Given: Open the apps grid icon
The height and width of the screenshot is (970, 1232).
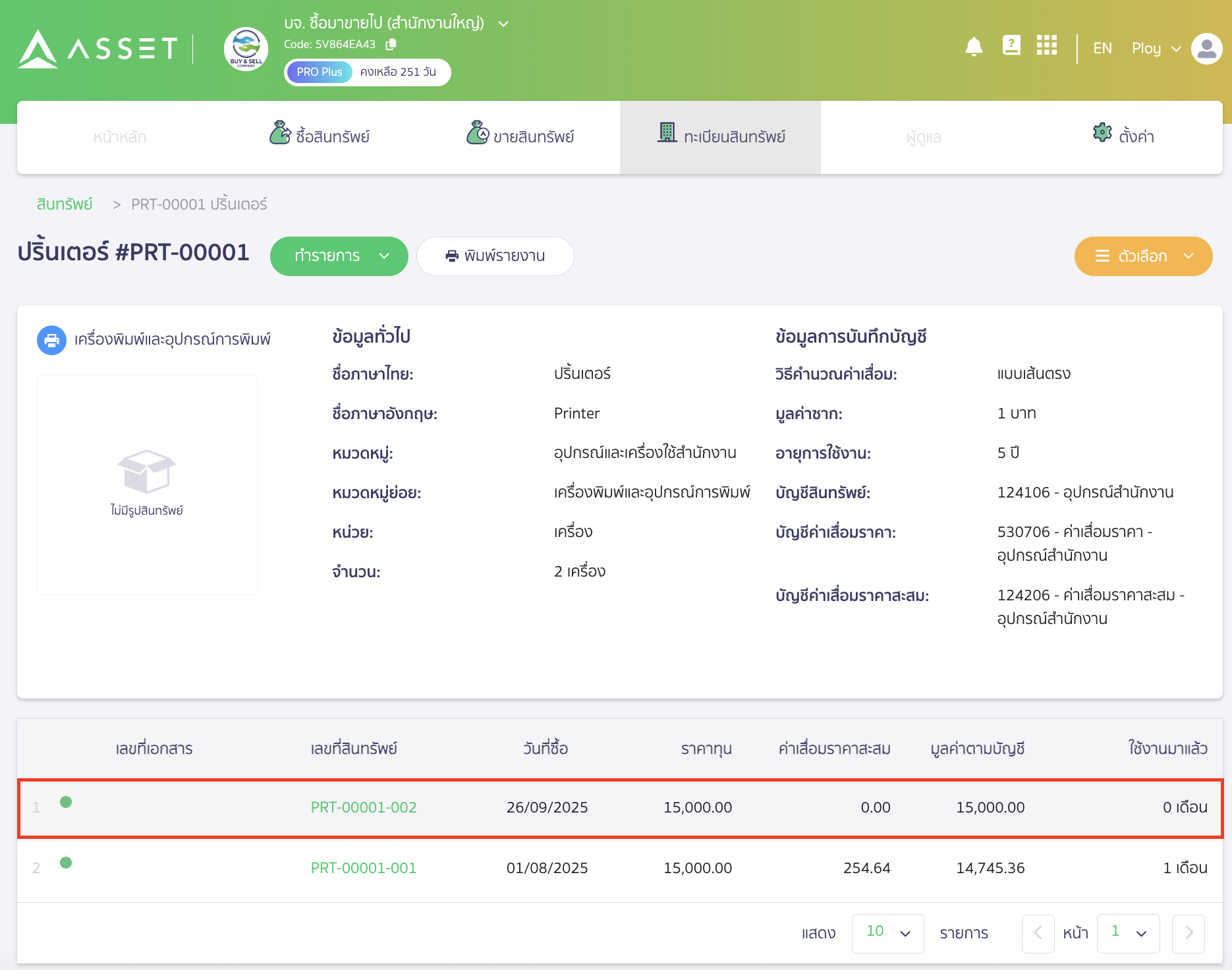Looking at the screenshot, I should (x=1046, y=46).
